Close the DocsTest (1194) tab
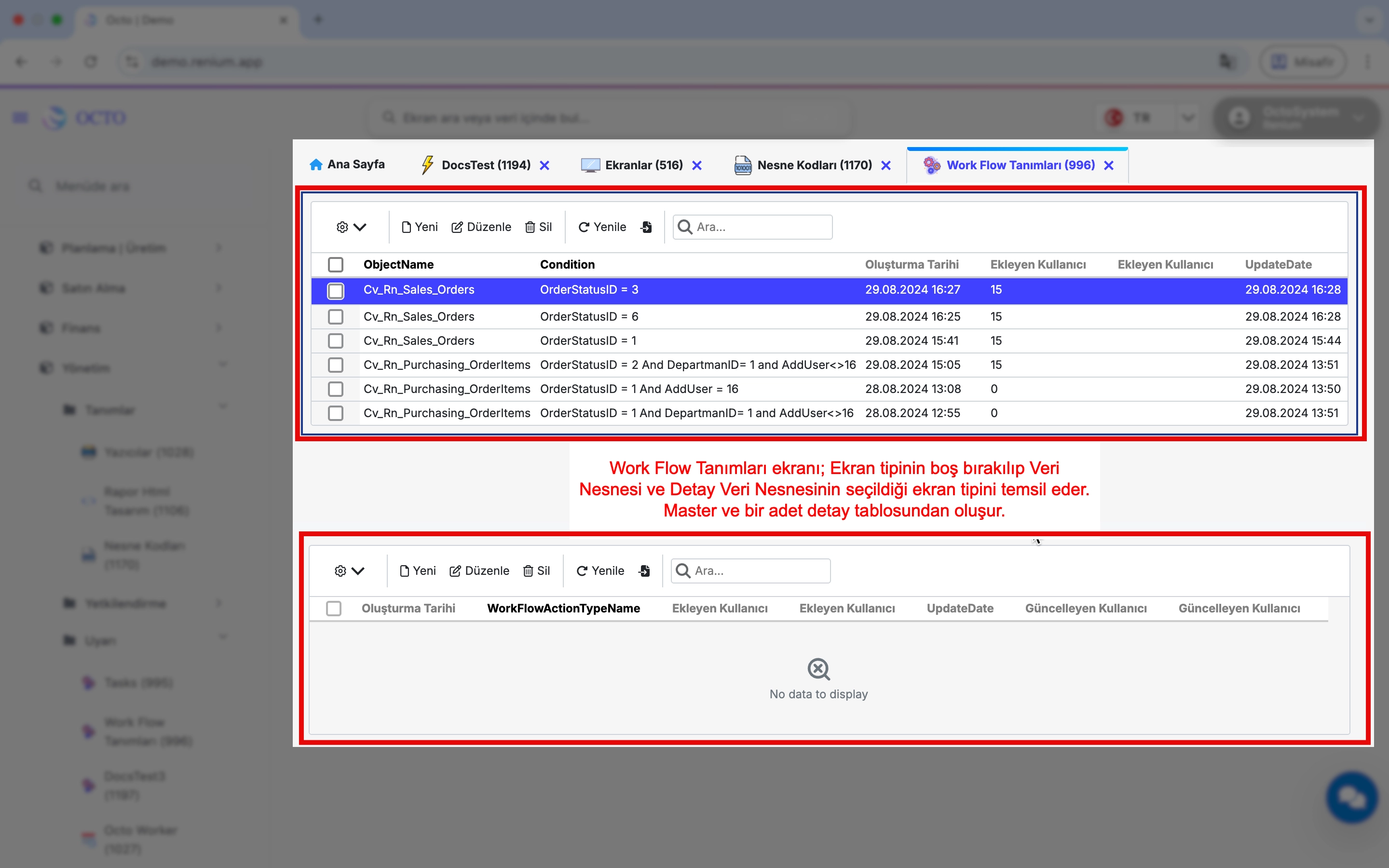 click(x=545, y=165)
